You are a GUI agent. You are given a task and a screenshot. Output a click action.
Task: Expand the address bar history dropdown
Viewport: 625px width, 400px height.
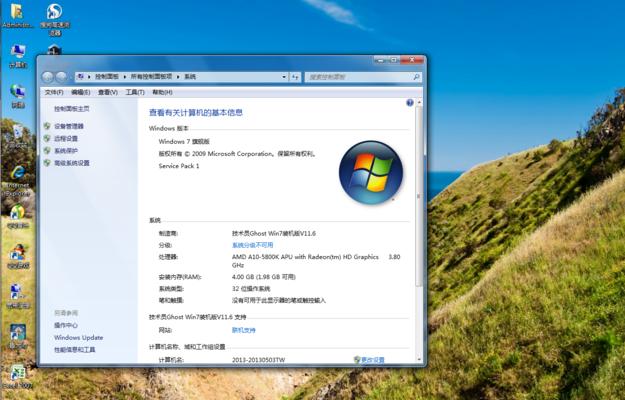tap(284, 77)
